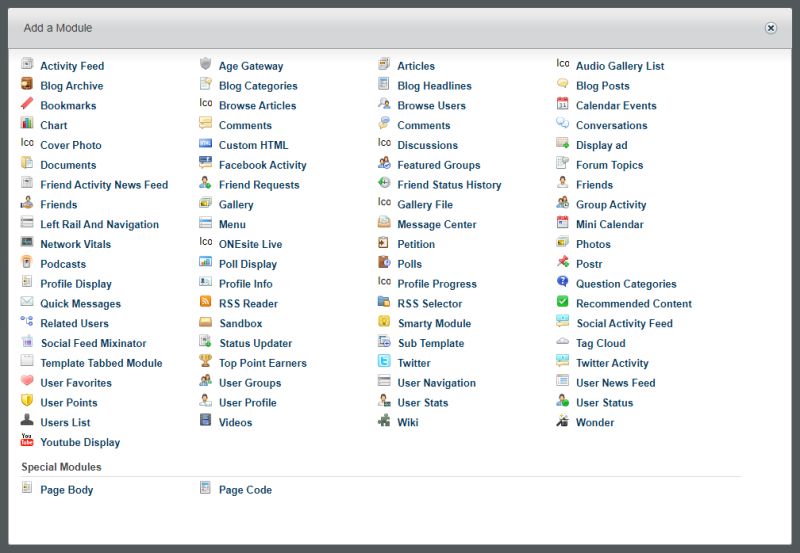Click the red Bookmarks icon
This screenshot has width=800, height=553.
click(27, 104)
